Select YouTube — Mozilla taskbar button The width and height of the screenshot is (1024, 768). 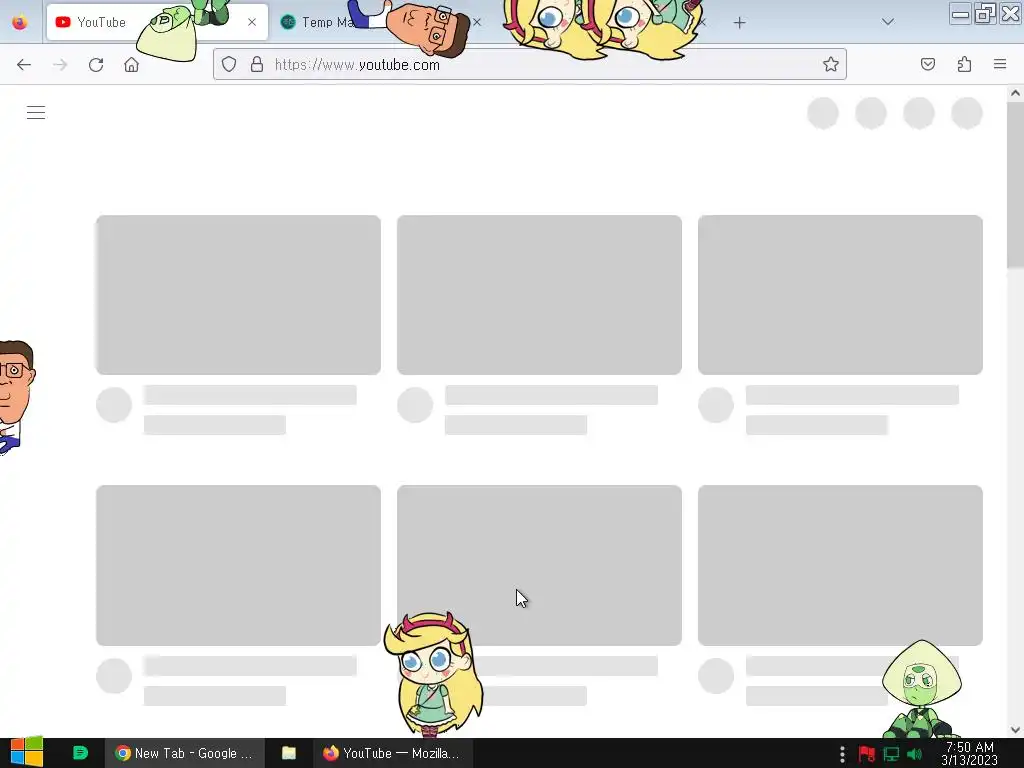(x=392, y=753)
